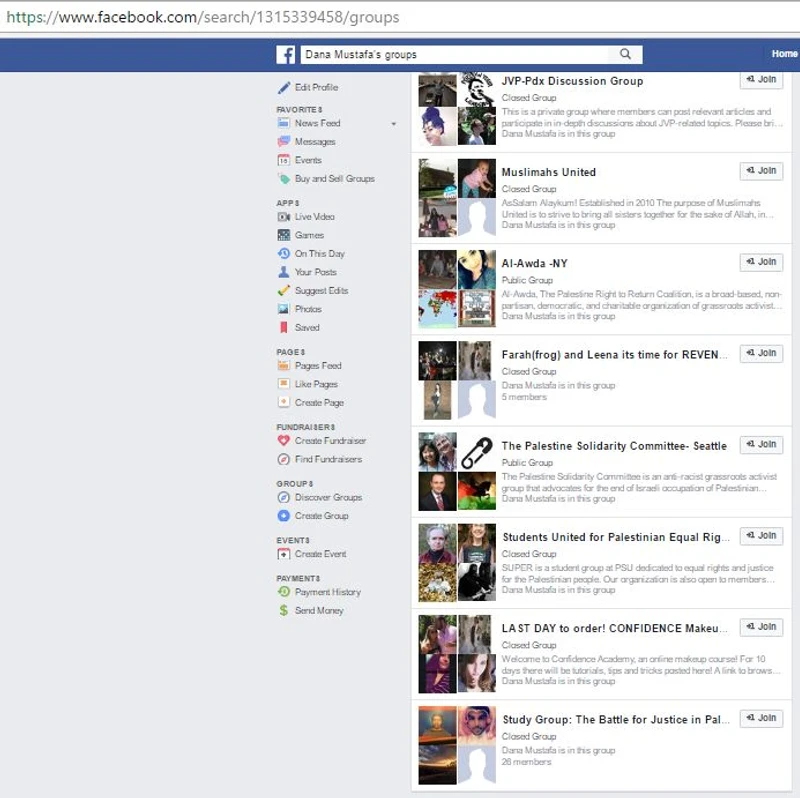Join the Al-Awda -NY group

[x=761, y=262]
